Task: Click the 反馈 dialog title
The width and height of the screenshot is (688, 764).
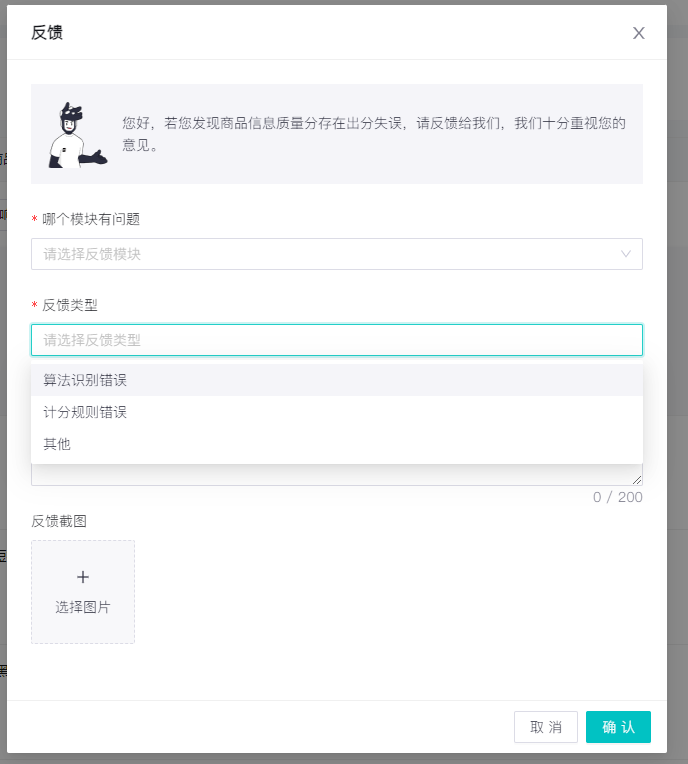Action: 47,33
